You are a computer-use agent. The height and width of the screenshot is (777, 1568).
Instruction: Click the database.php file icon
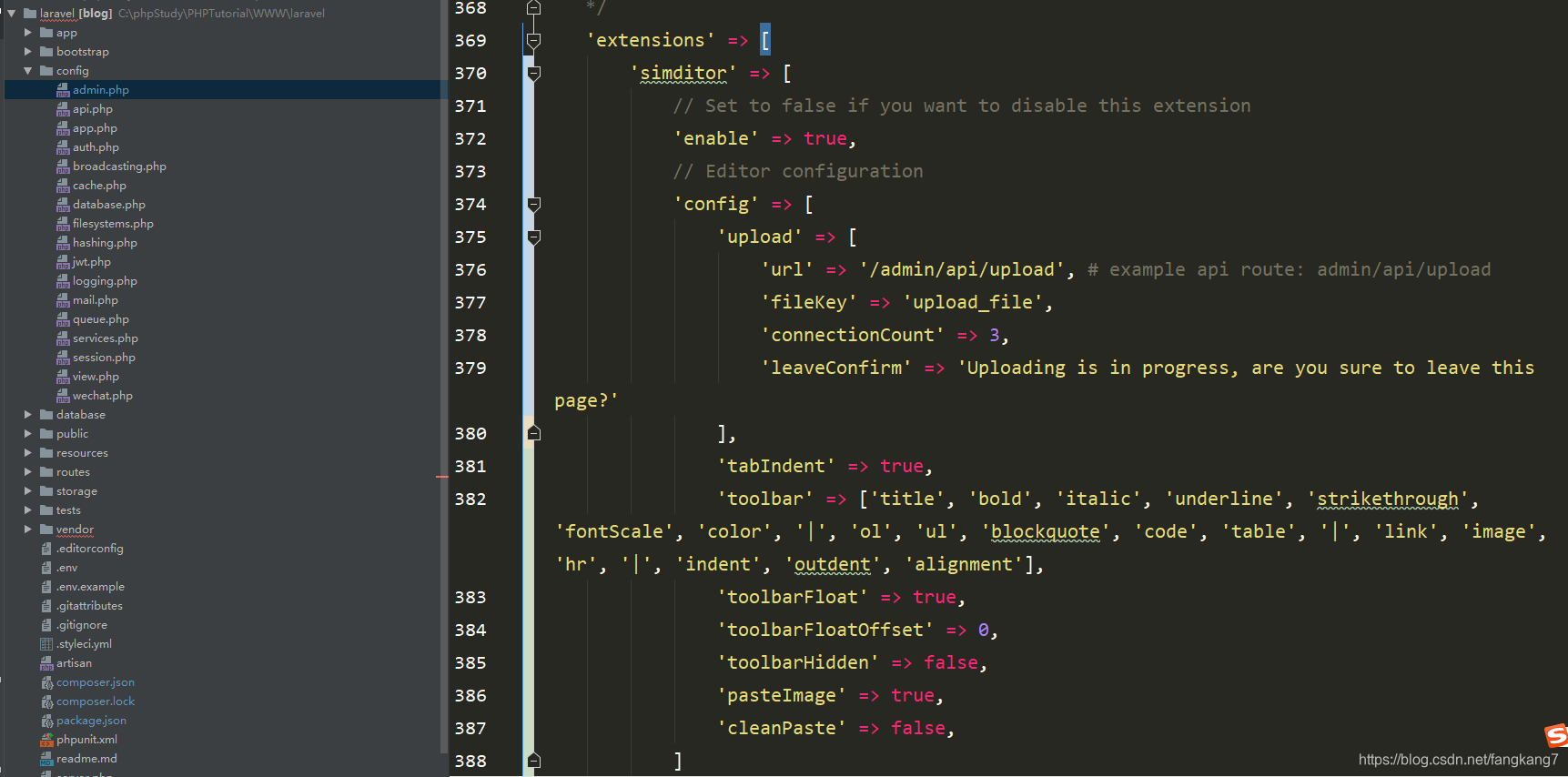click(63, 205)
